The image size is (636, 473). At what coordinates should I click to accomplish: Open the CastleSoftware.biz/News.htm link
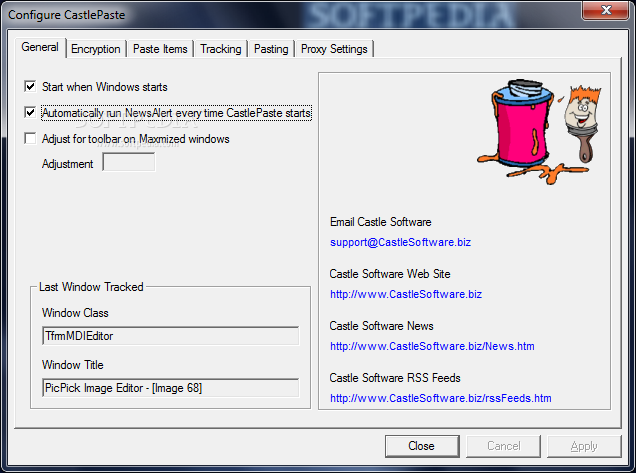pyautogui.click(x=432, y=346)
